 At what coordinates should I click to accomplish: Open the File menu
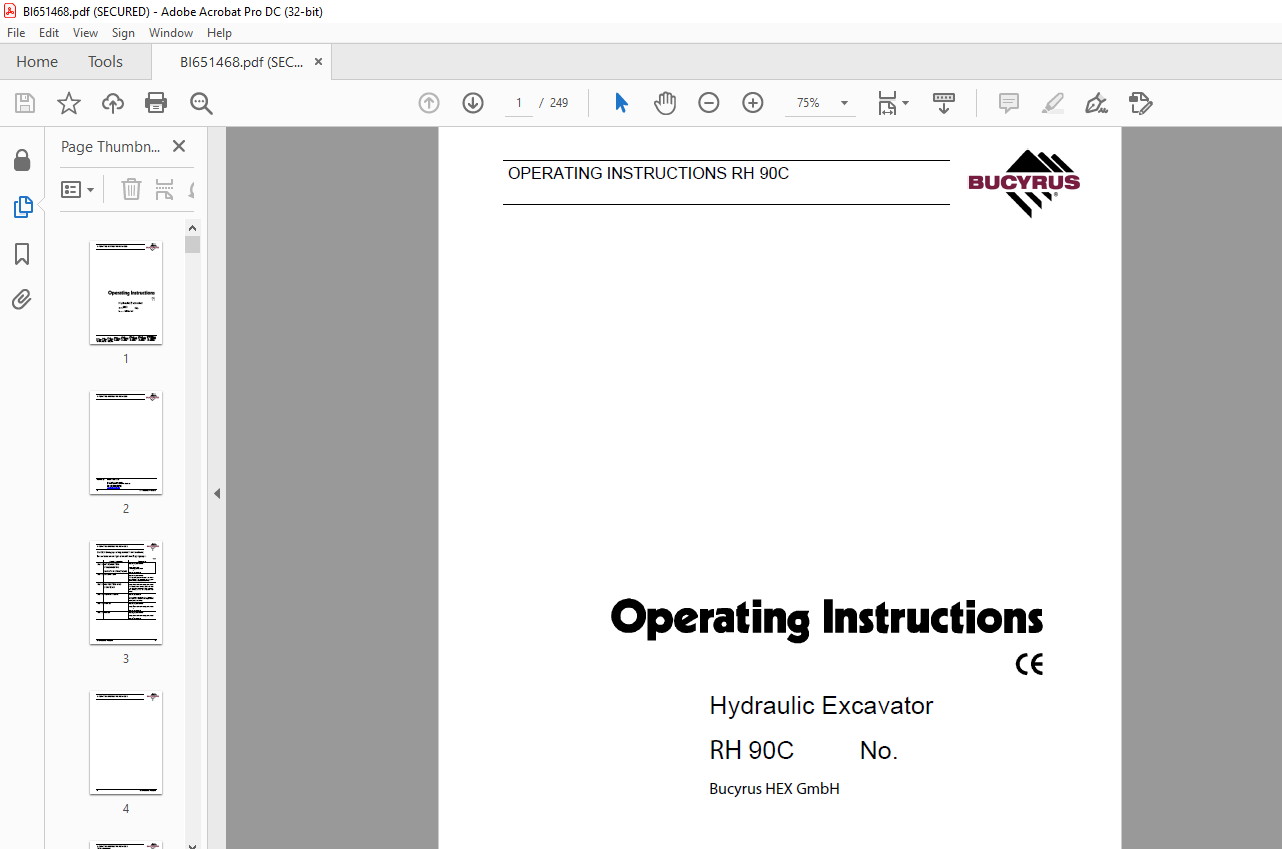coord(16,33)
